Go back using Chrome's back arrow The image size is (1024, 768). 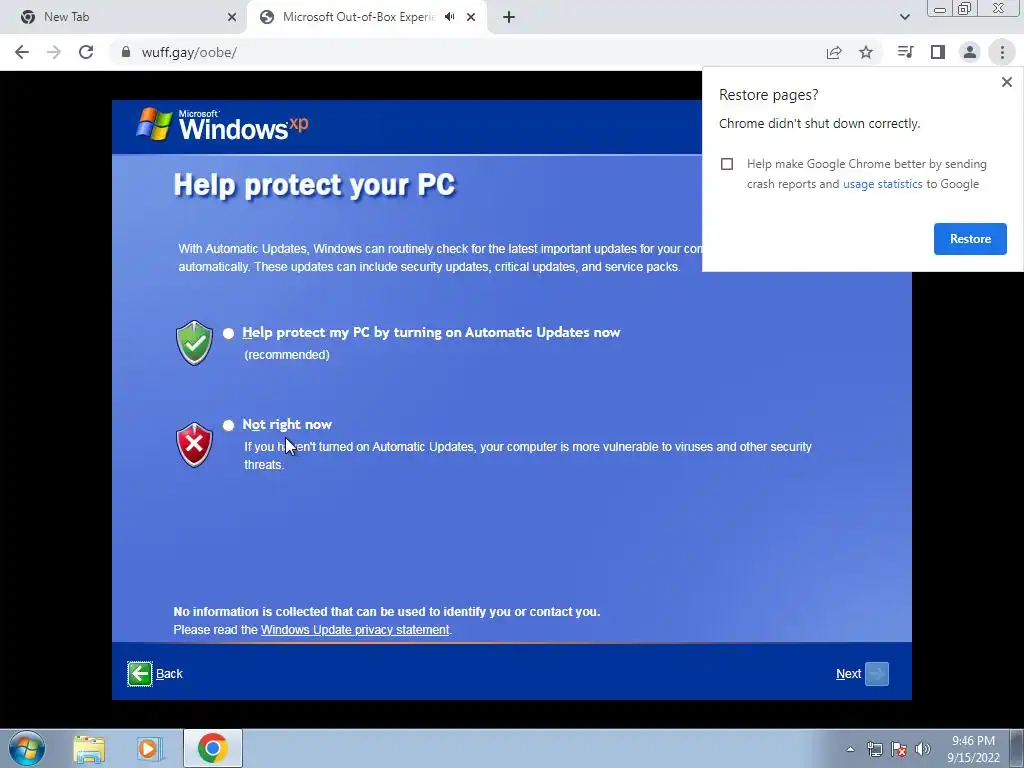pos(22,52)
